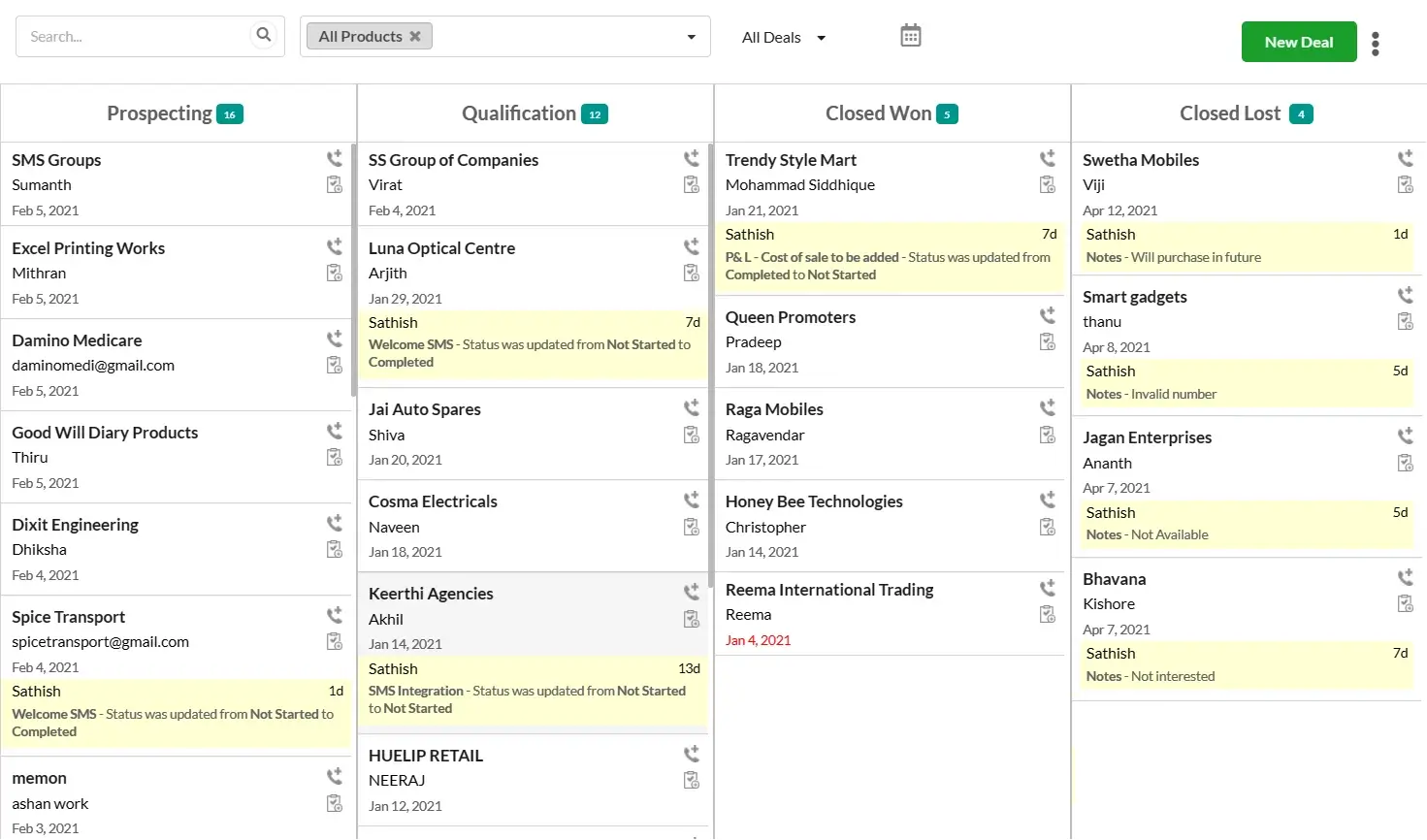Click the search magnifier icon

(264, 33)
